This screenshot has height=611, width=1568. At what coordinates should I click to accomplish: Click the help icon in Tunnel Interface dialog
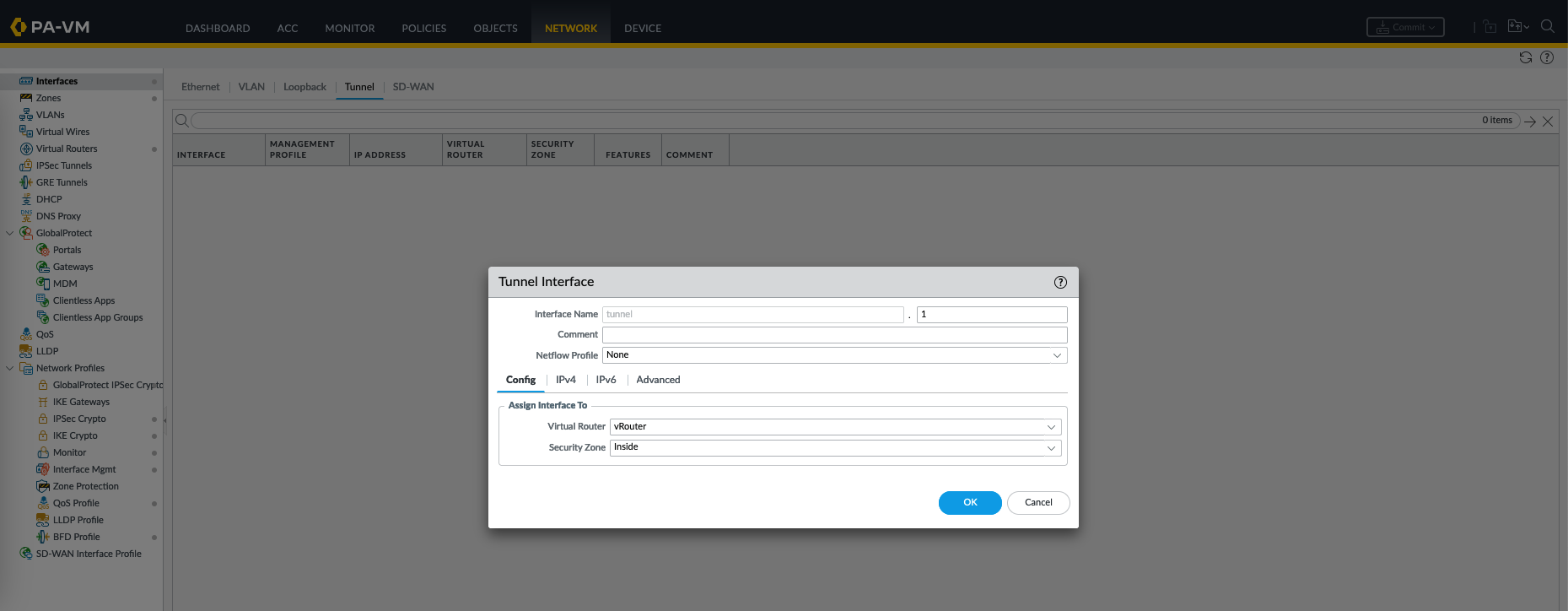[x=1060, y=283]
